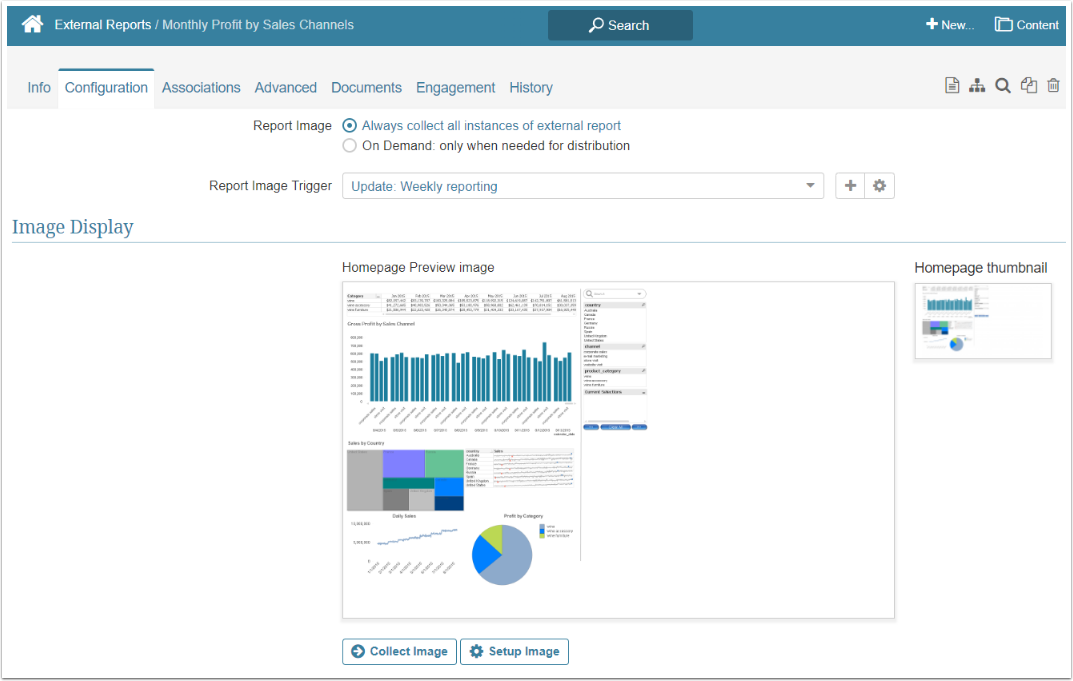Open the hierarchy tree icon

tap(977, 87)
